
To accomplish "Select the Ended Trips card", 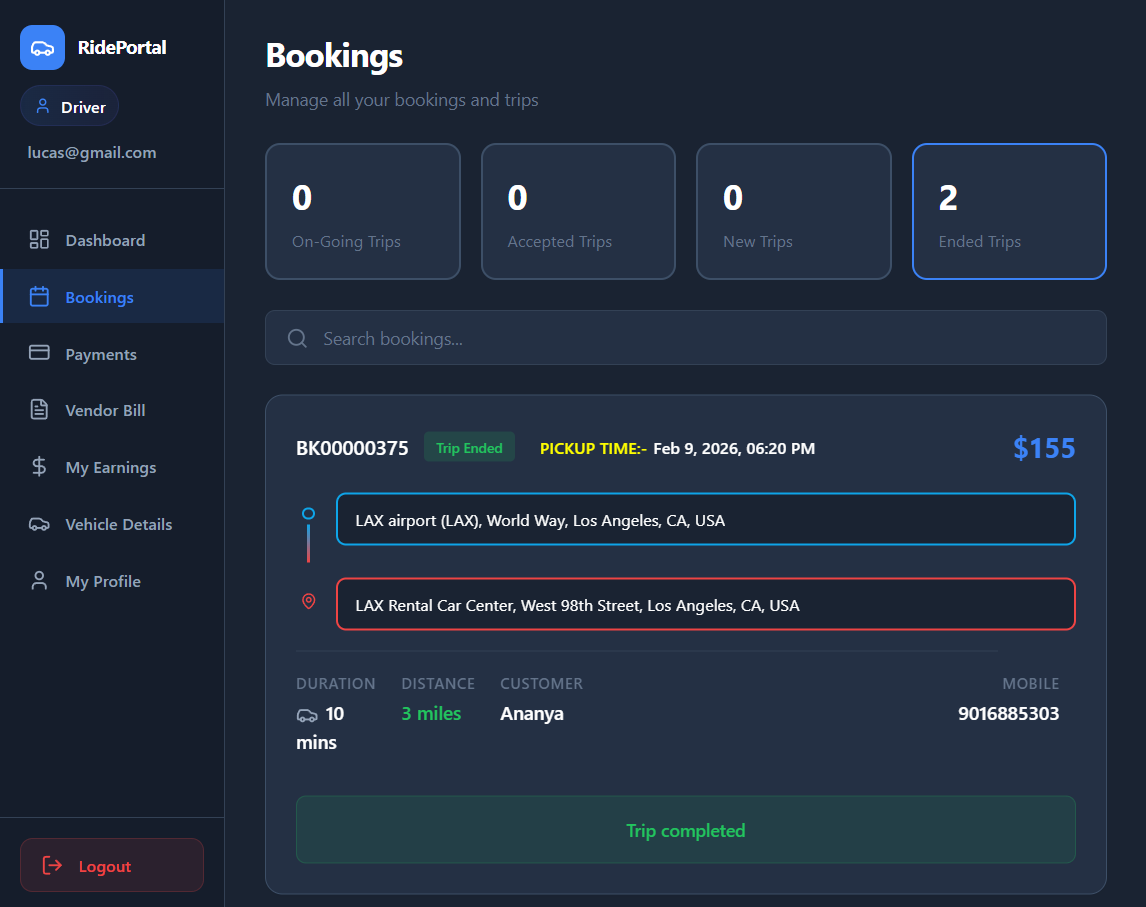I will [x=1009, y=211].
